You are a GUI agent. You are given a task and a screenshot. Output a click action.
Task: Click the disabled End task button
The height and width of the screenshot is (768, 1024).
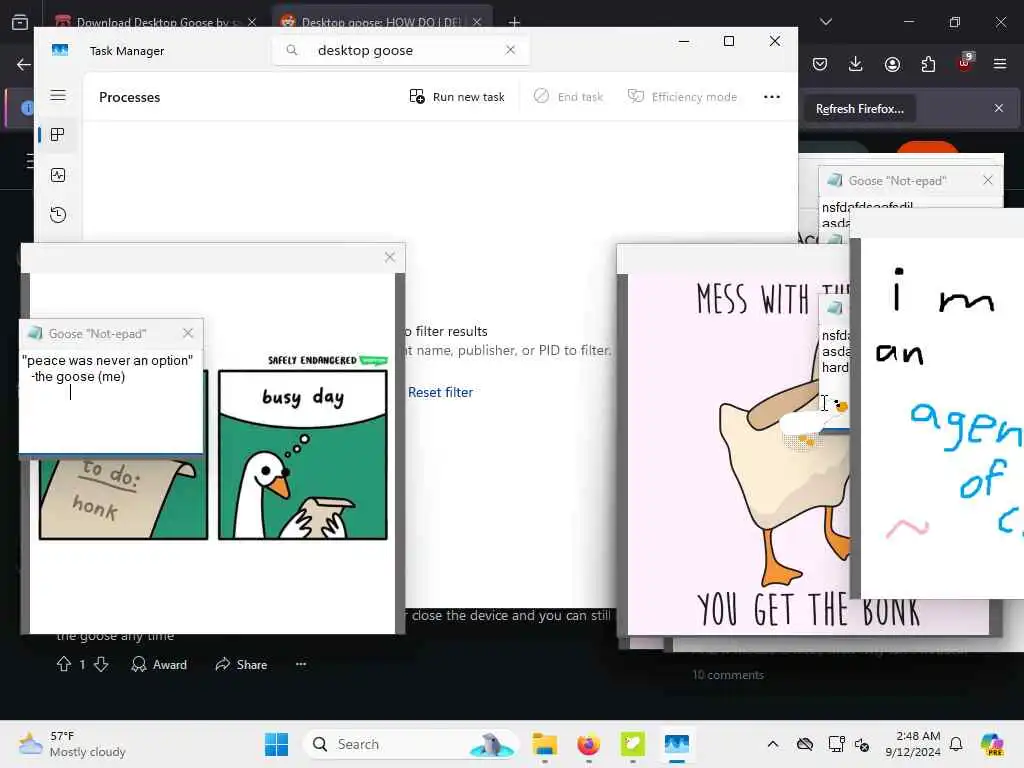[568, 97]
